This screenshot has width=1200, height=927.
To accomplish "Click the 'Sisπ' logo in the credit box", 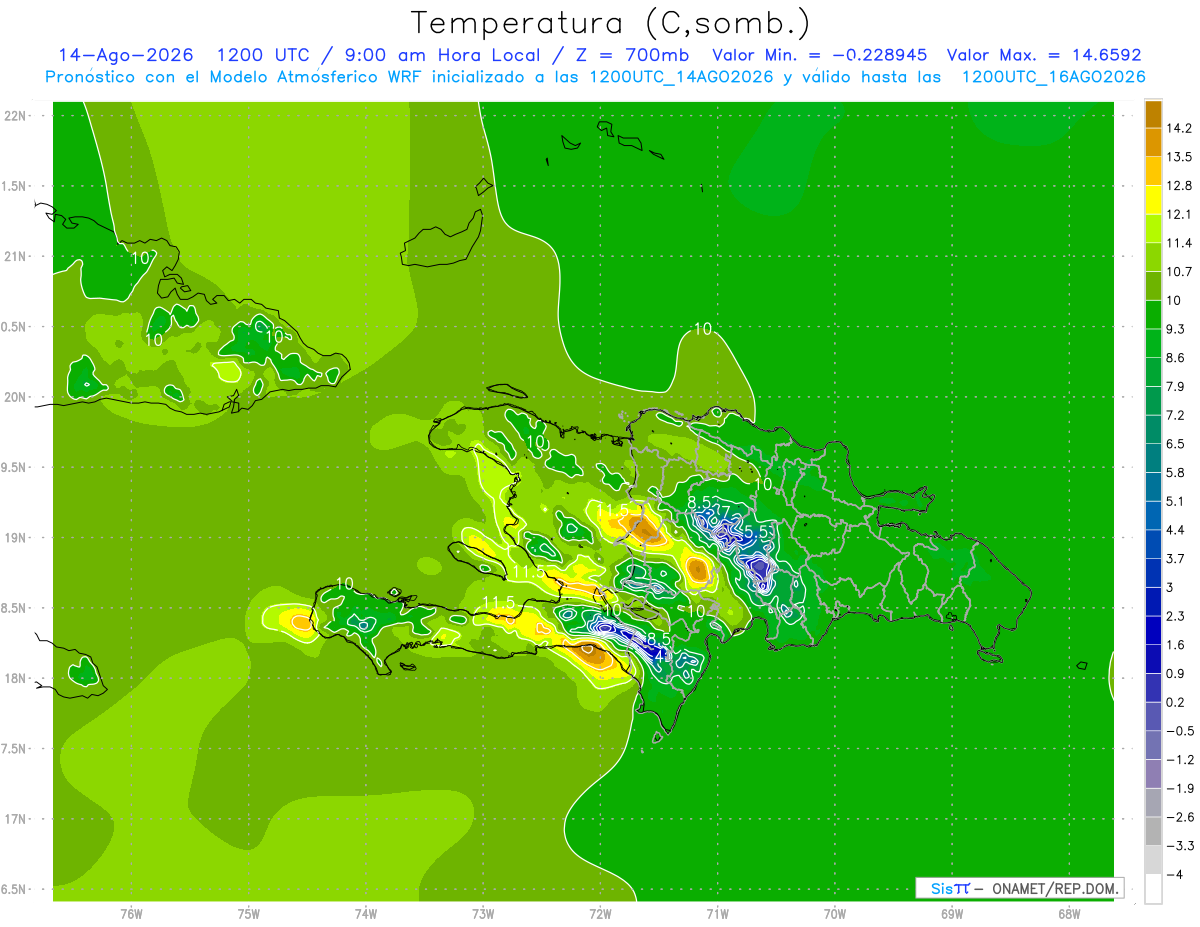I will (x=949, y=888).
